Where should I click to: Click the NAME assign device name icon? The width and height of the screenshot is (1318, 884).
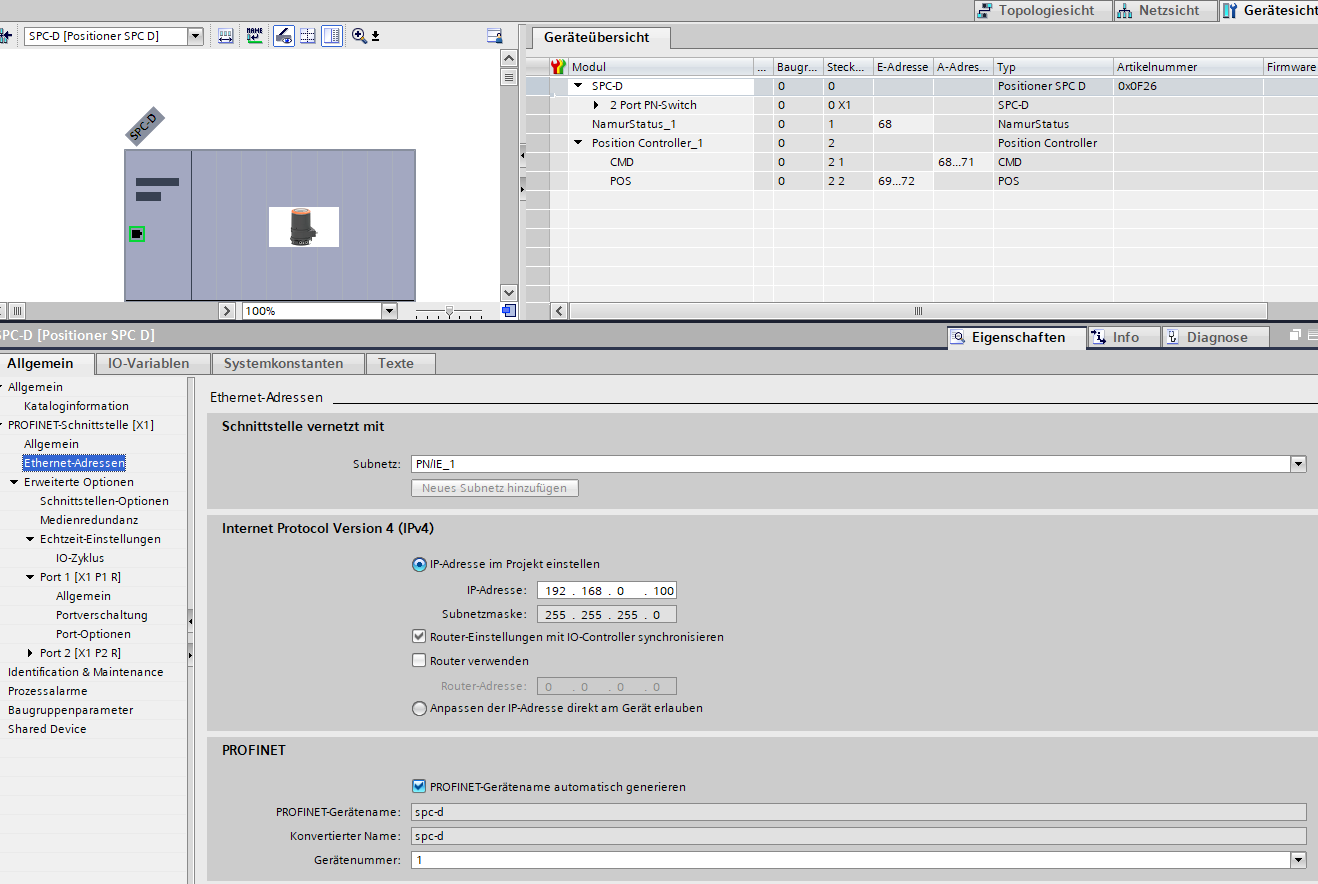pyautogui.click(x=255, y=36)
